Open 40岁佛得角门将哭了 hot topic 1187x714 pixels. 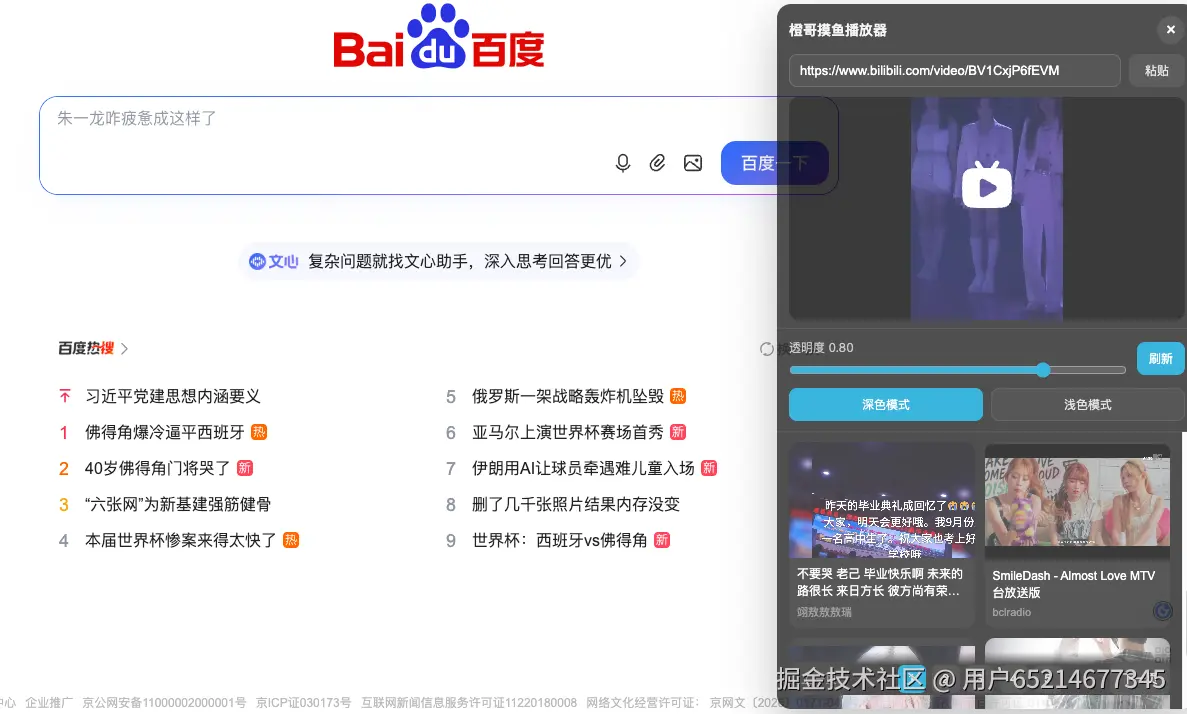tap(157, 469)
